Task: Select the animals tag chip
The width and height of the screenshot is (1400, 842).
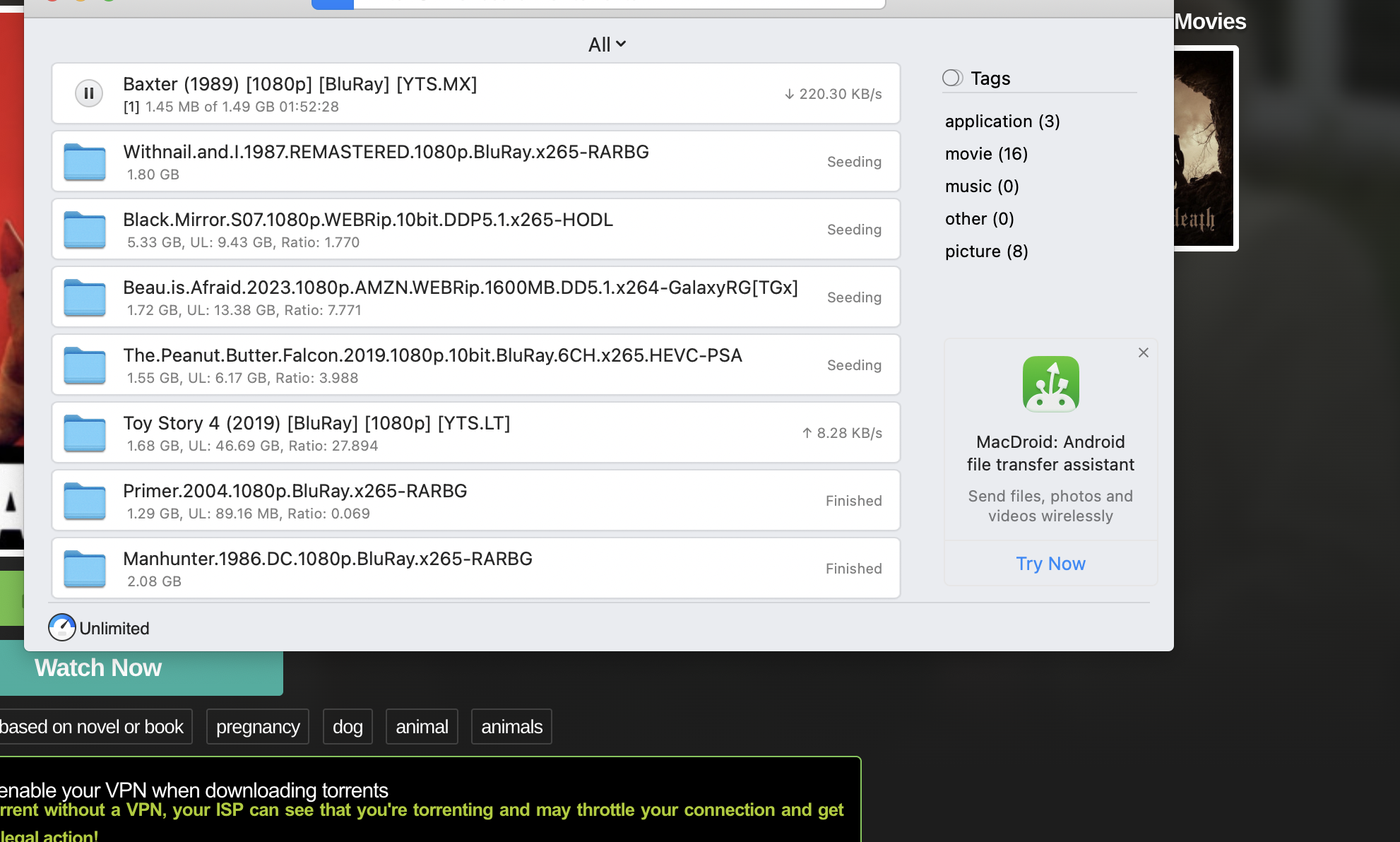Action: pyautogui.click(x=511, y=726)
